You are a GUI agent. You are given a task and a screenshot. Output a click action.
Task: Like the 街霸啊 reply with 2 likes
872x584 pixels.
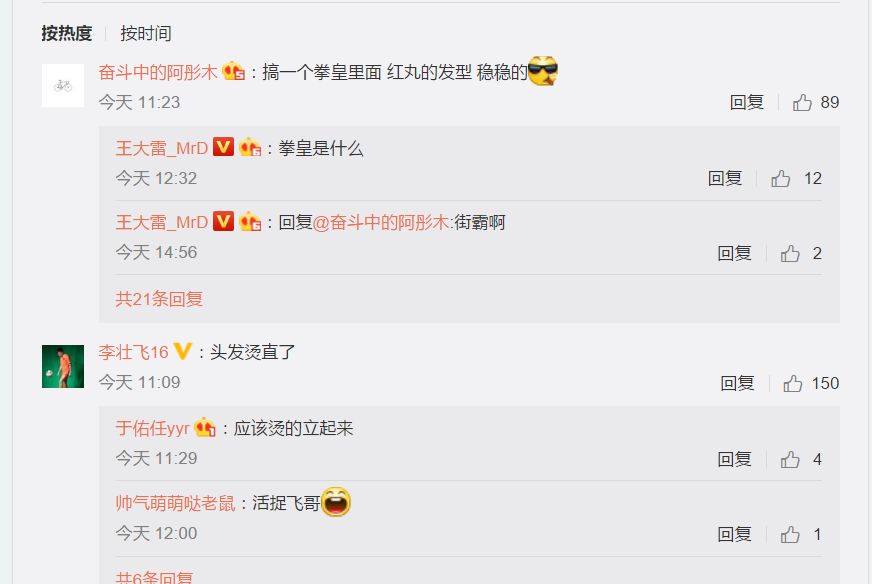click(x=790, y=254)
